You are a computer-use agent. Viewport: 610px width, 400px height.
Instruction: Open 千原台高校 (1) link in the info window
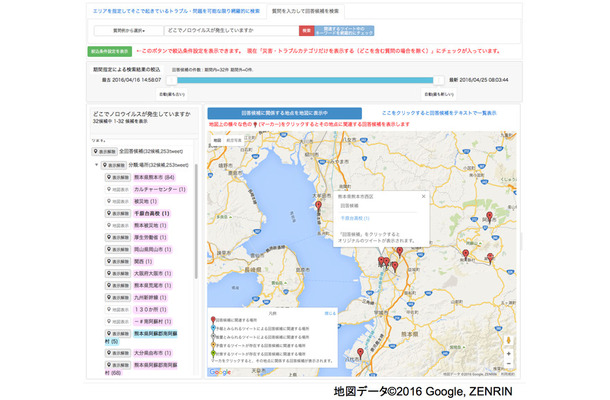point(355,218)
